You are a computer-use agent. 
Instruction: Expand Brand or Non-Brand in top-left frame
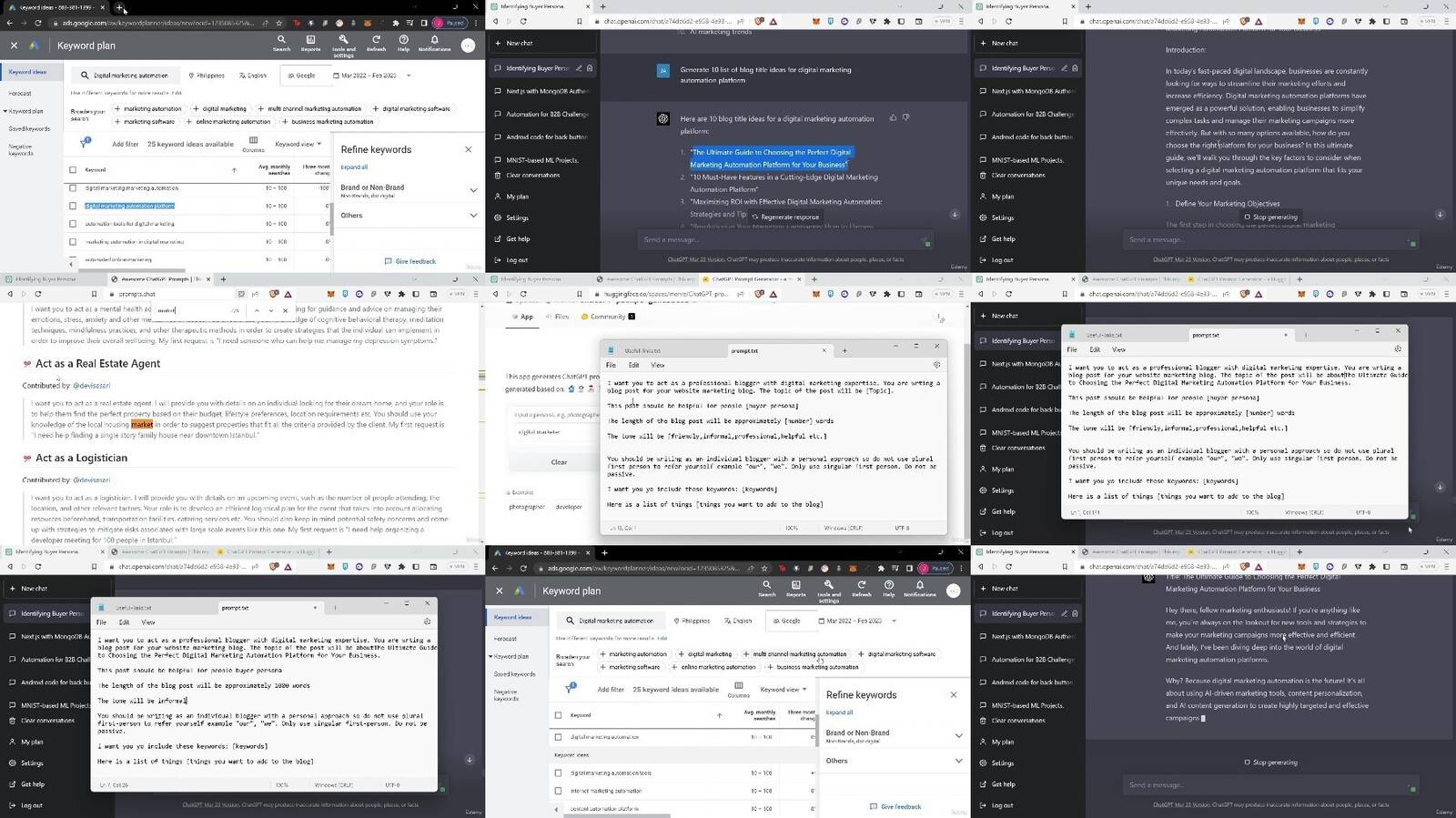point(473,190)
